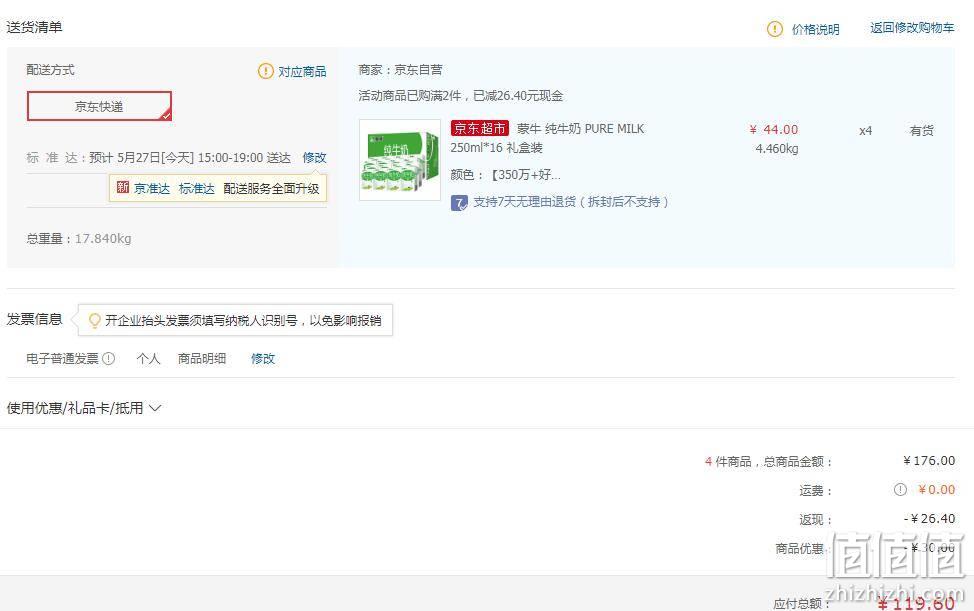Viewport: 974px width, 611px height.
Task: Click the 支持7天无理由退货 text
Action: 571,202
